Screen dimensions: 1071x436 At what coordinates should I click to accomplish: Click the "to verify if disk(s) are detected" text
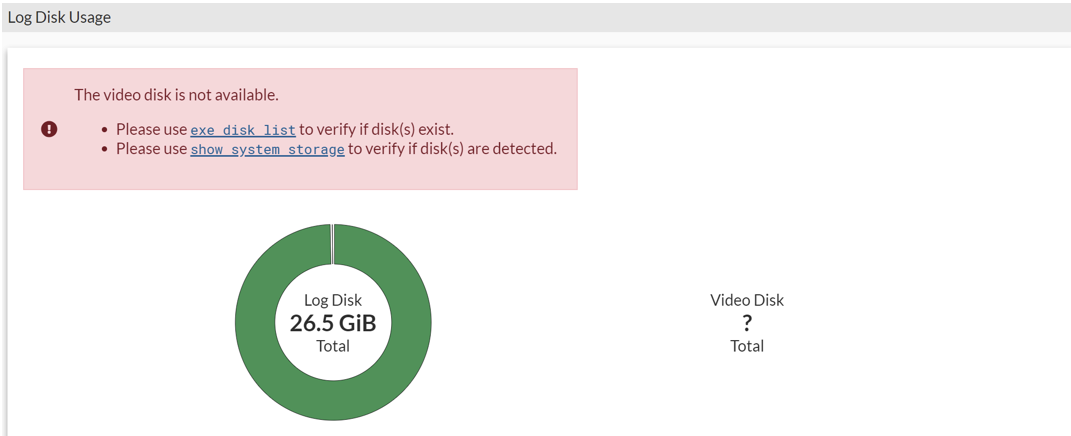tap(452, 148)
